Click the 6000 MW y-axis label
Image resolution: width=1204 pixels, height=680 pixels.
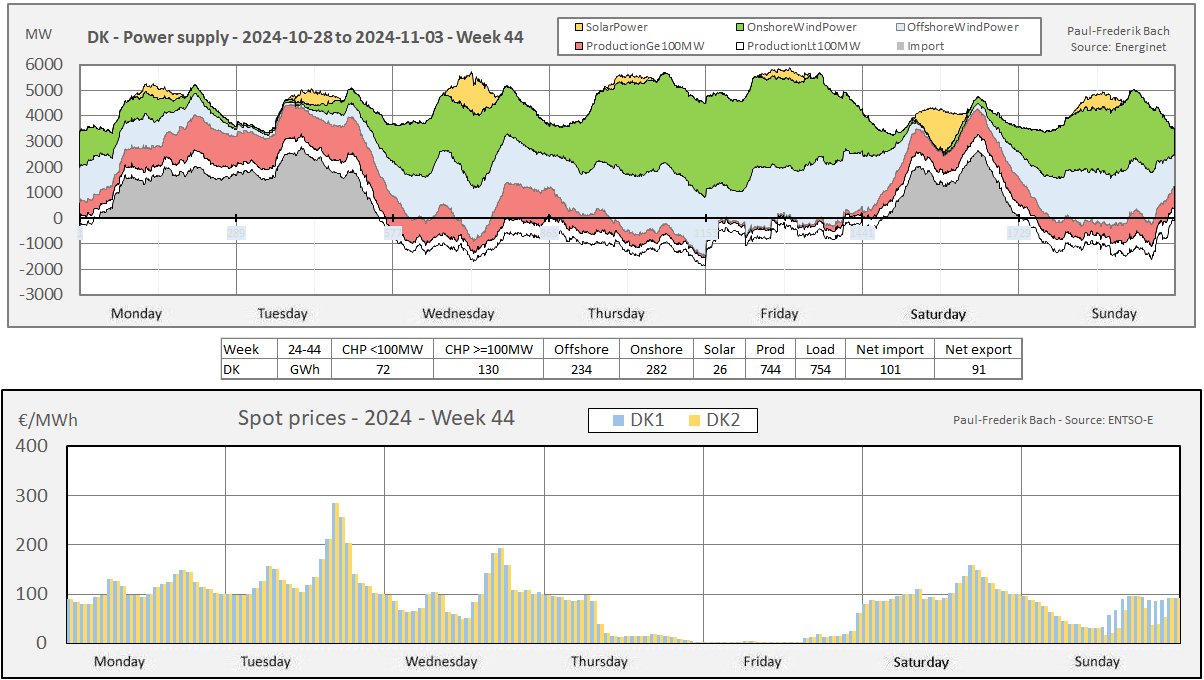click(x=42, y=65)
